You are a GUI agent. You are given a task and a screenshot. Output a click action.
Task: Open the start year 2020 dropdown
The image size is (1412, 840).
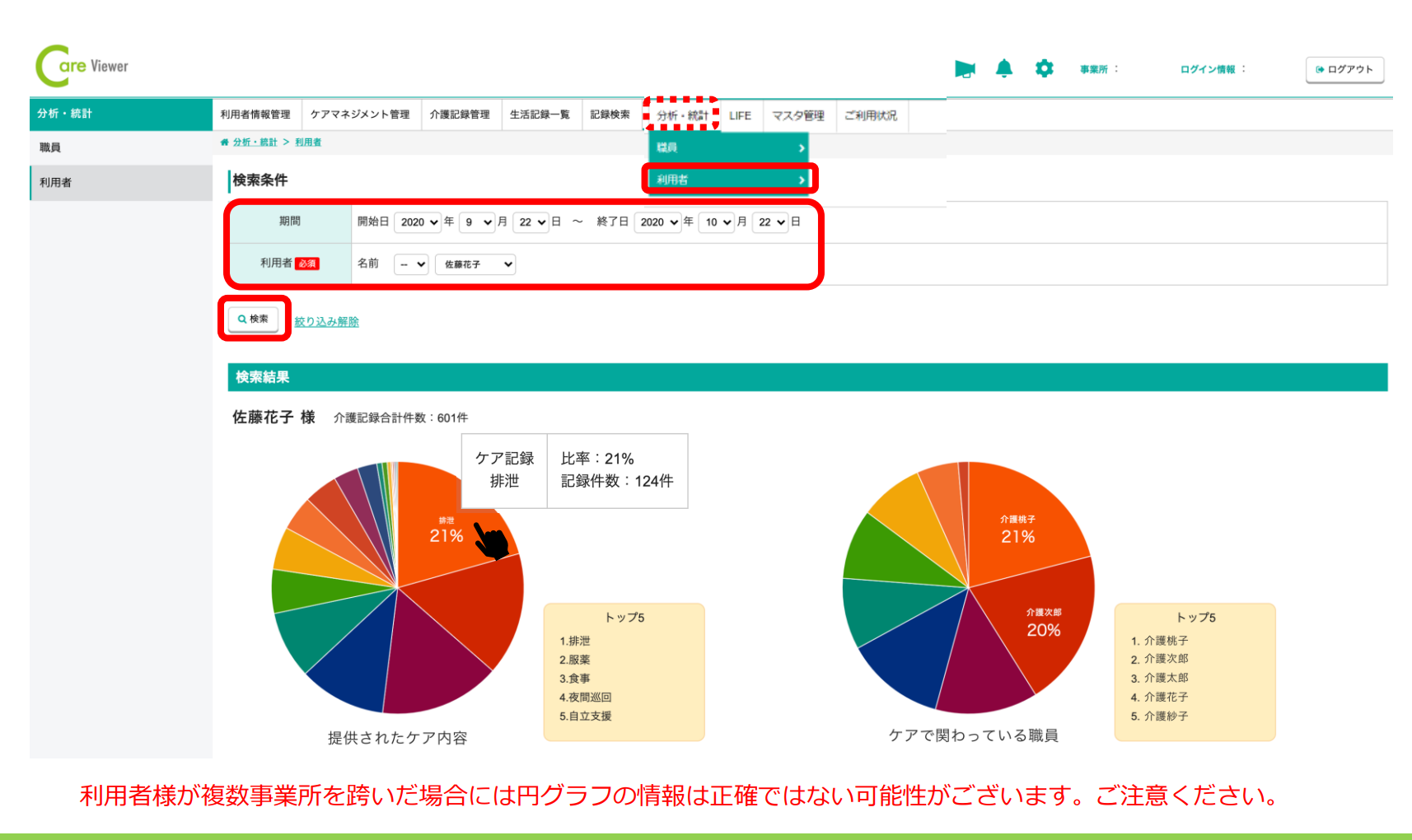419,222
